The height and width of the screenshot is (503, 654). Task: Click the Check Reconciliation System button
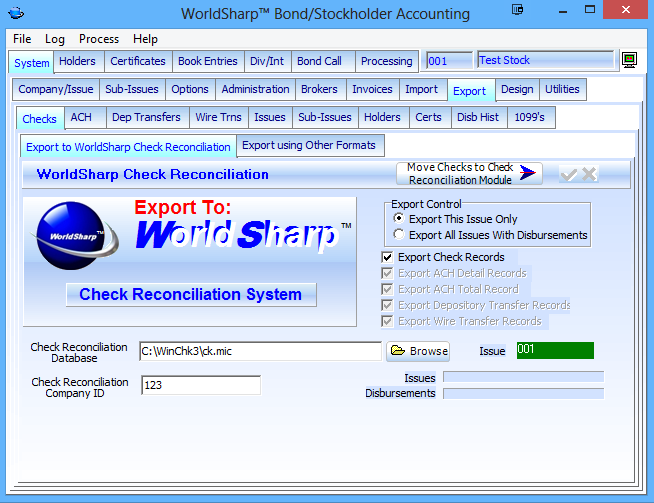(x=190, y=294)
